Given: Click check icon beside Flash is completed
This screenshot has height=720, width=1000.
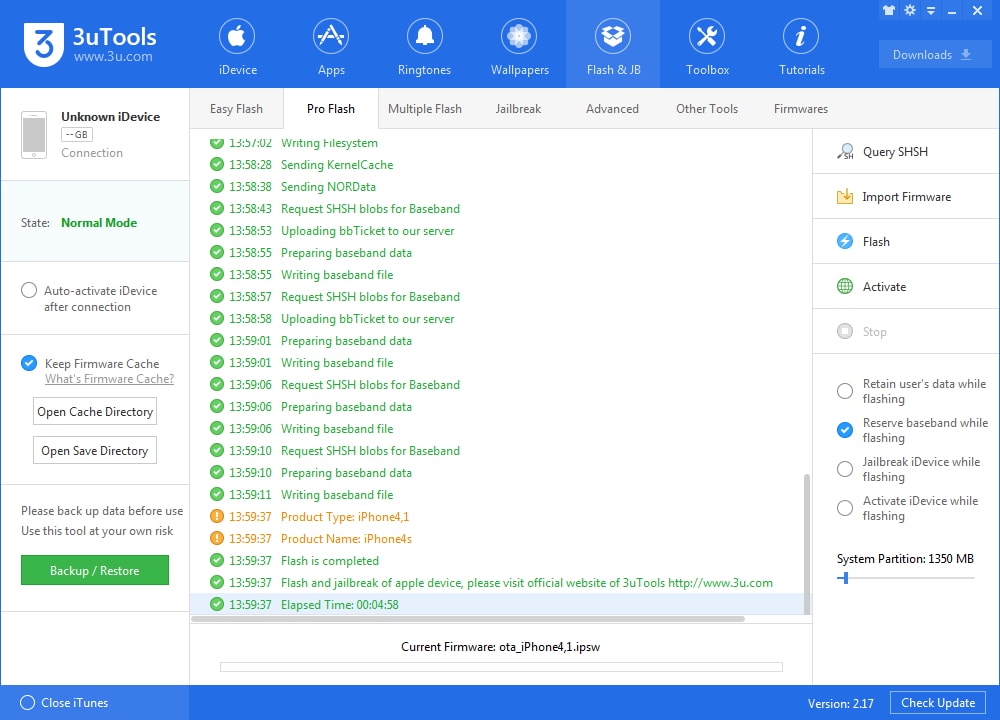Looking at the screenshot, I should coord(217,560).
